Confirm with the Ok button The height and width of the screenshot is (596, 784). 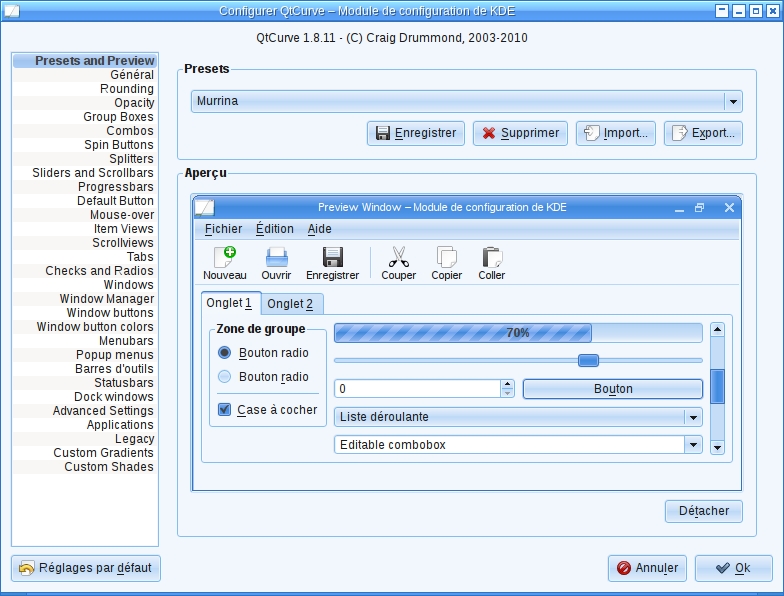click(734, 568)
